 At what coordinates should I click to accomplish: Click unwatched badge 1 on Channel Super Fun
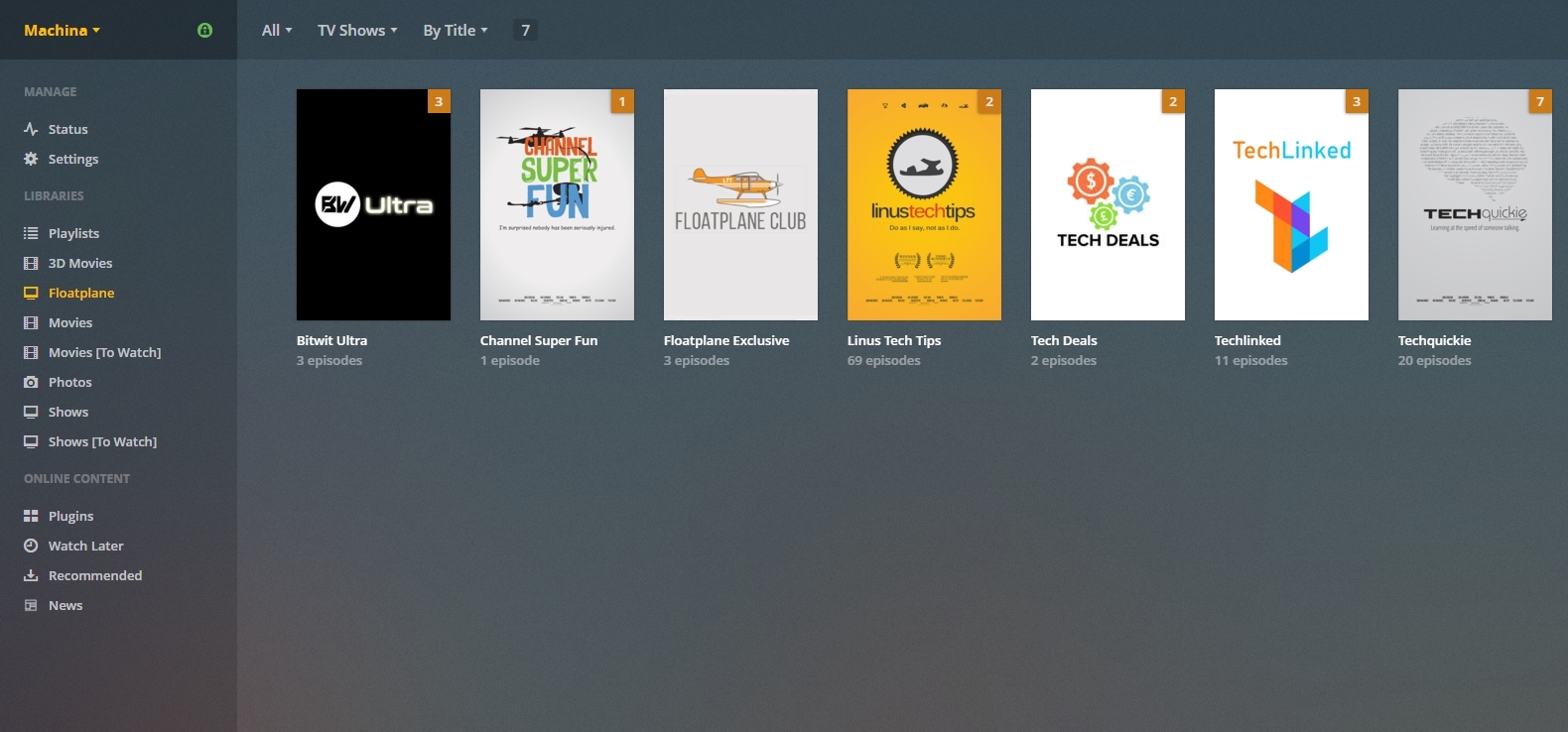pyautogui.click(x=622, y=101)
